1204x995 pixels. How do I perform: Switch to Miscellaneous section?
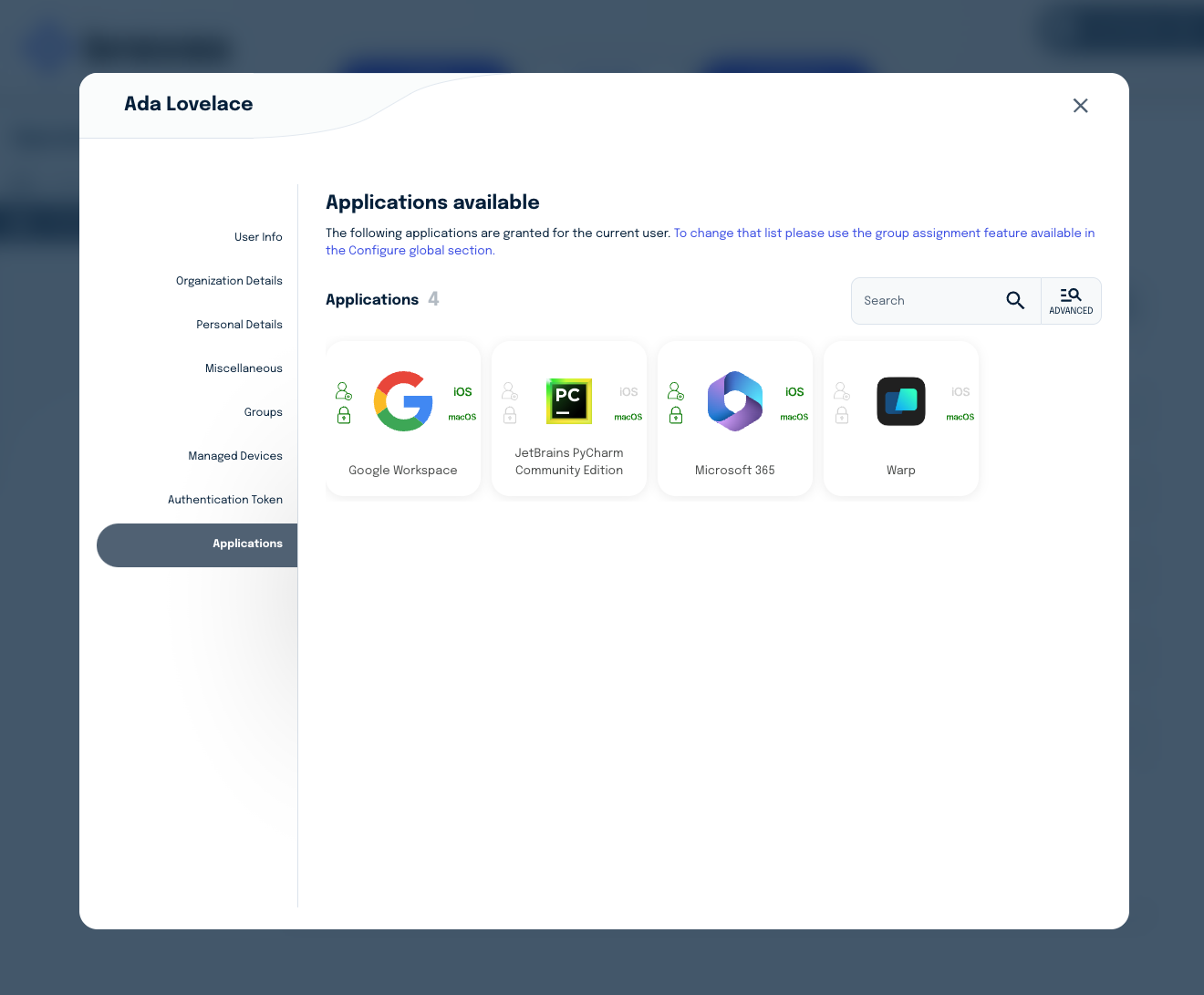click(x=244, y=368)
